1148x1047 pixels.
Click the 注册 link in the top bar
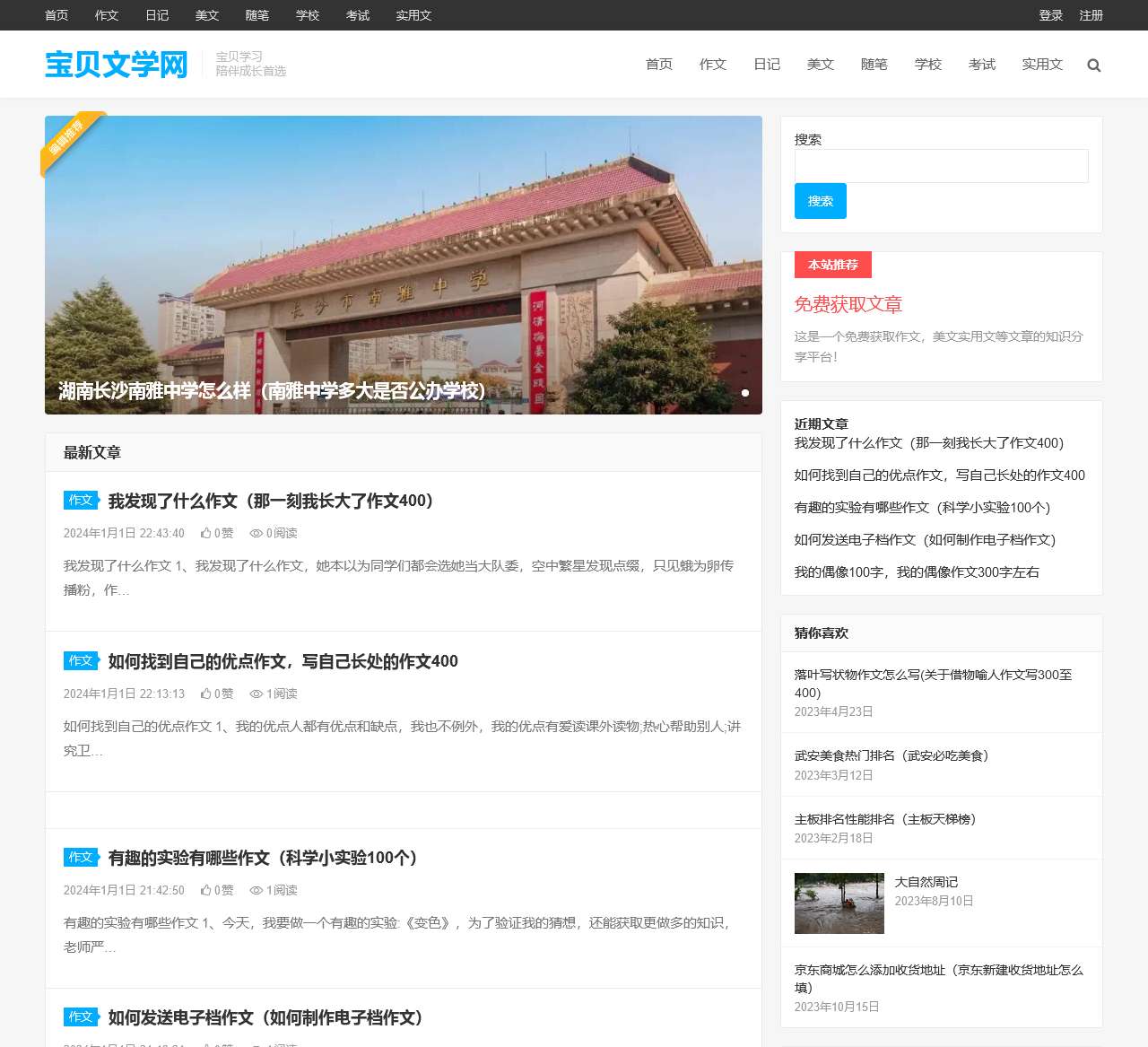coord(1091,15)
